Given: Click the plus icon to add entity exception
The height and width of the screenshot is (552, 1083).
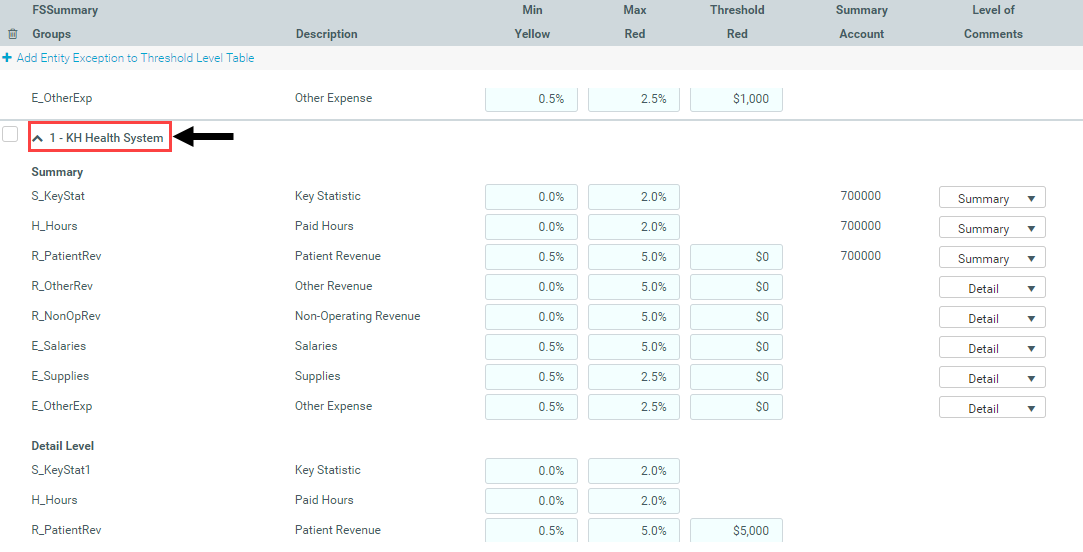Looking at the screenshot, I should [8, 58].
